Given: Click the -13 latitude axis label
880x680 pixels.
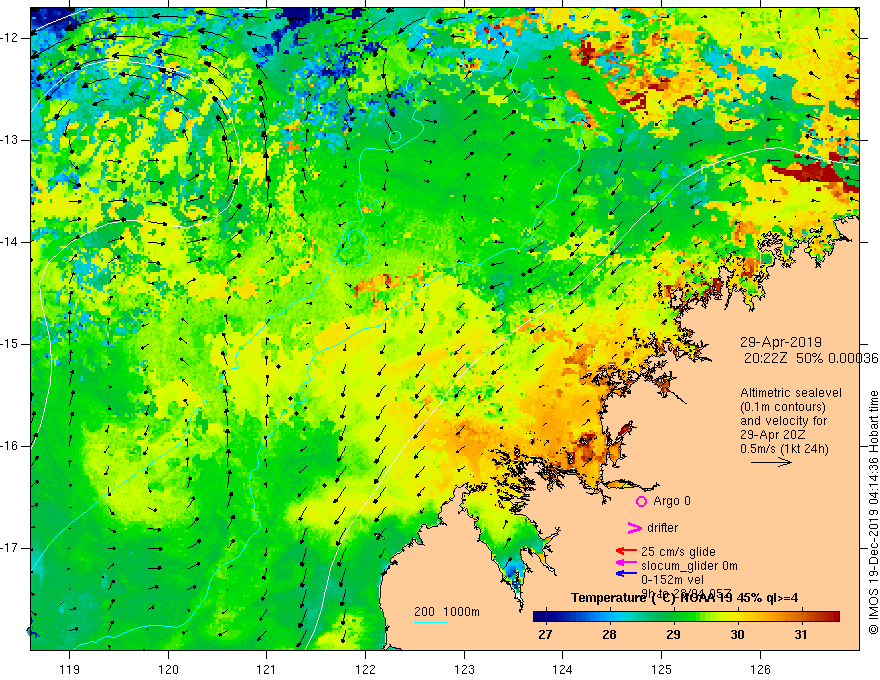Looking at the screenshot, I should (x=11, y=140).
